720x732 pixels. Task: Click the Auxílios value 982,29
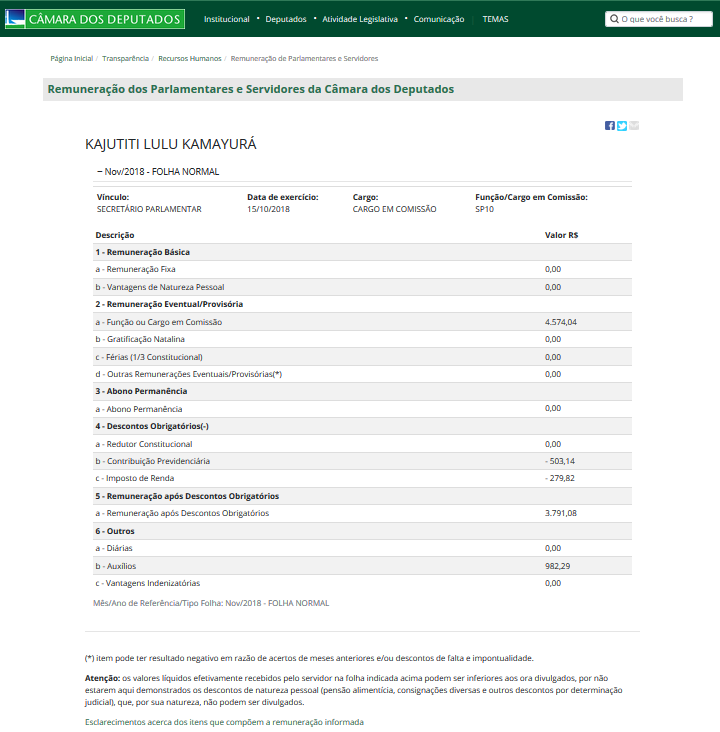(560, 565)
